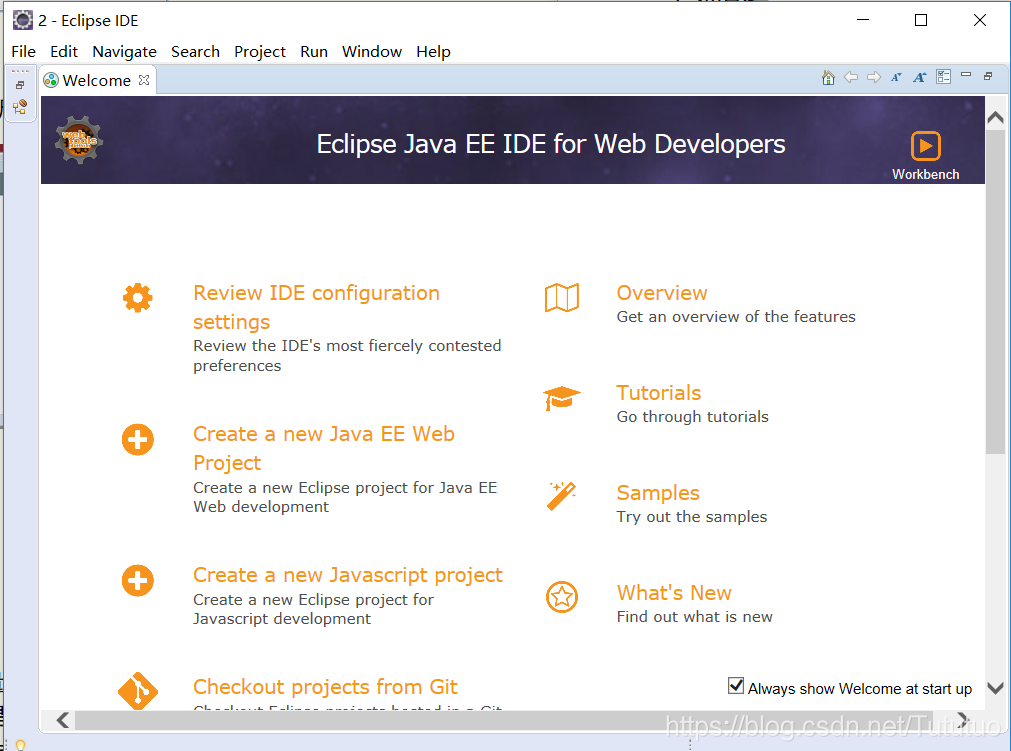Open the Customize page layout icon
Viewport: 1011px width, 751px height.
coord(943,77)
